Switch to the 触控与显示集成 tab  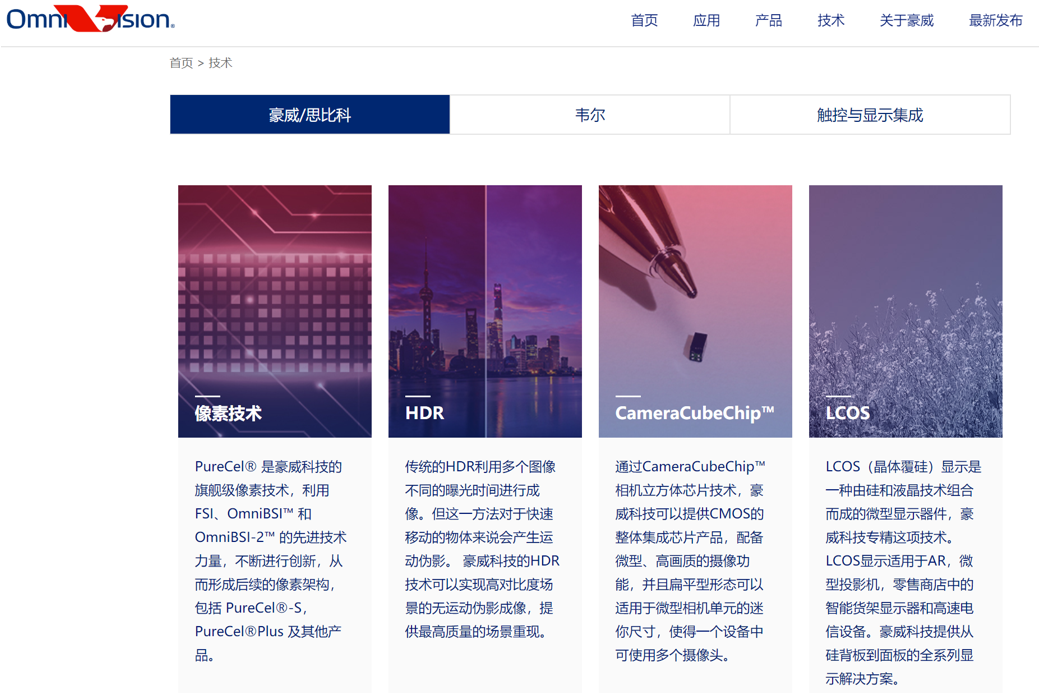pyautogui.click(x=870, y=115)
